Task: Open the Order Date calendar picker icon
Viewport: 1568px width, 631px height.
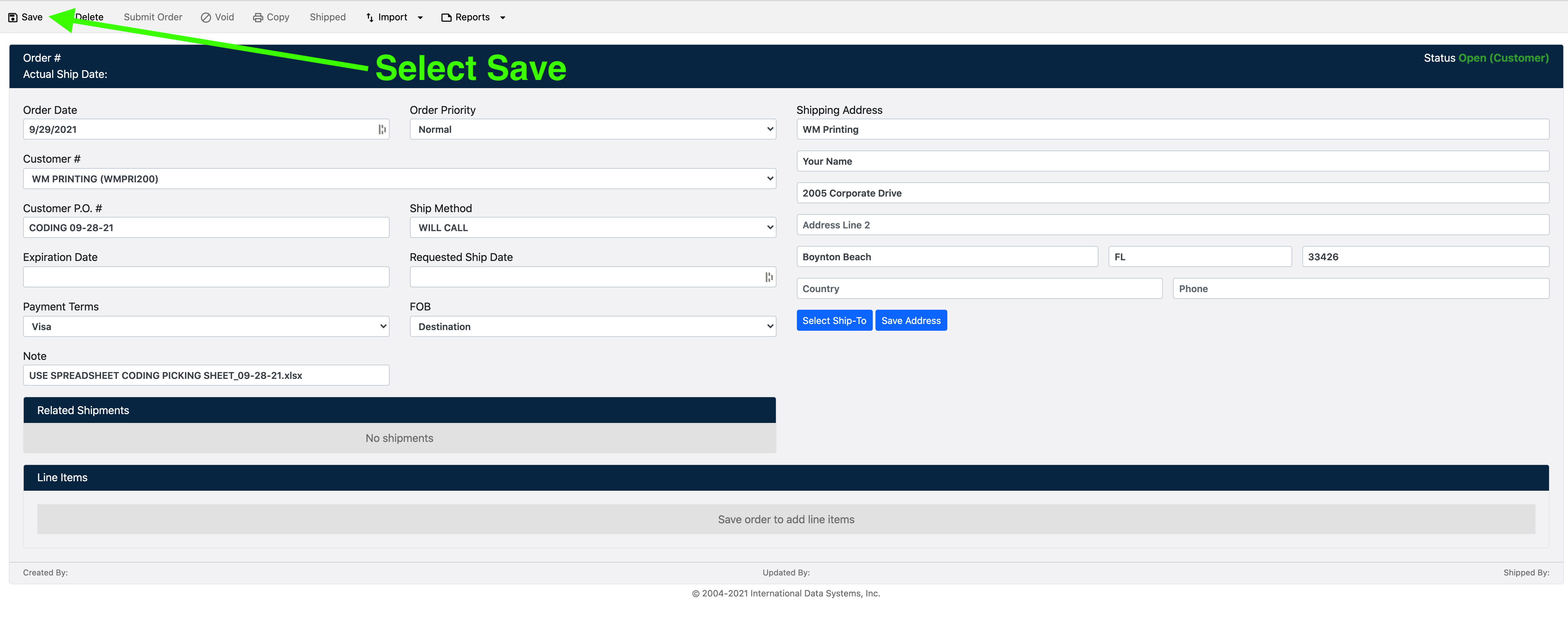Action: point(381,130)
